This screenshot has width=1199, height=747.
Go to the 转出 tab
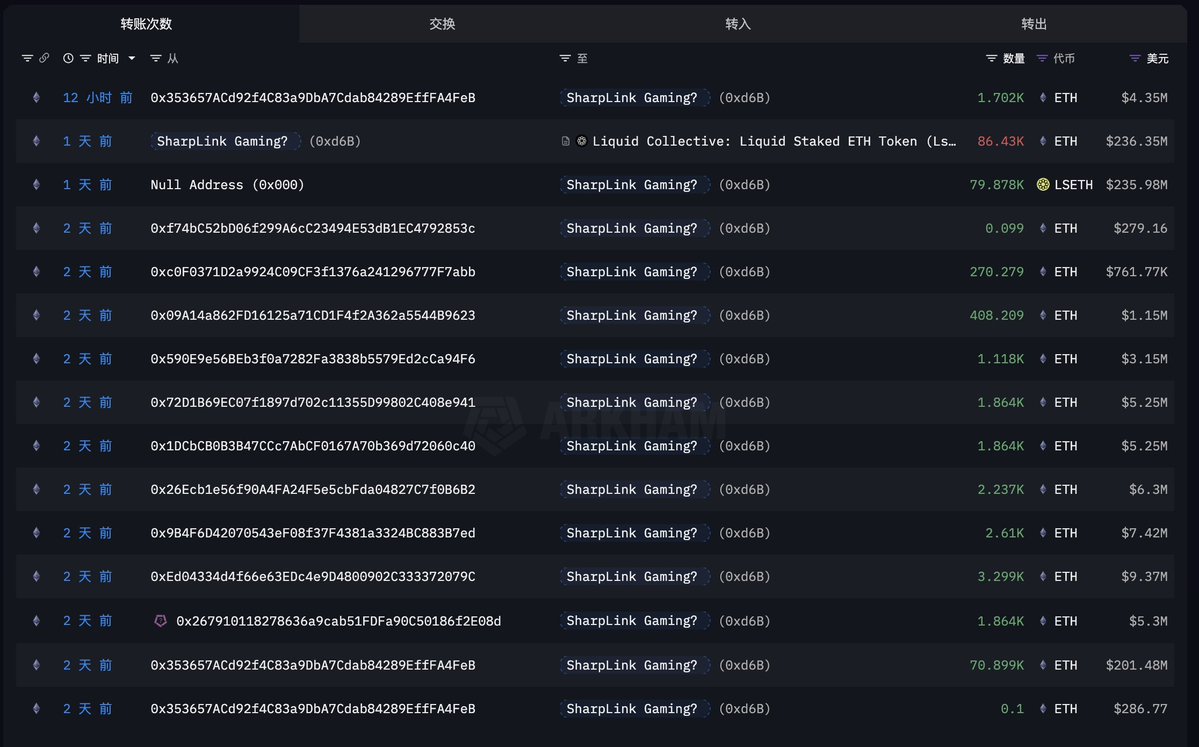tap(1034, 24)
